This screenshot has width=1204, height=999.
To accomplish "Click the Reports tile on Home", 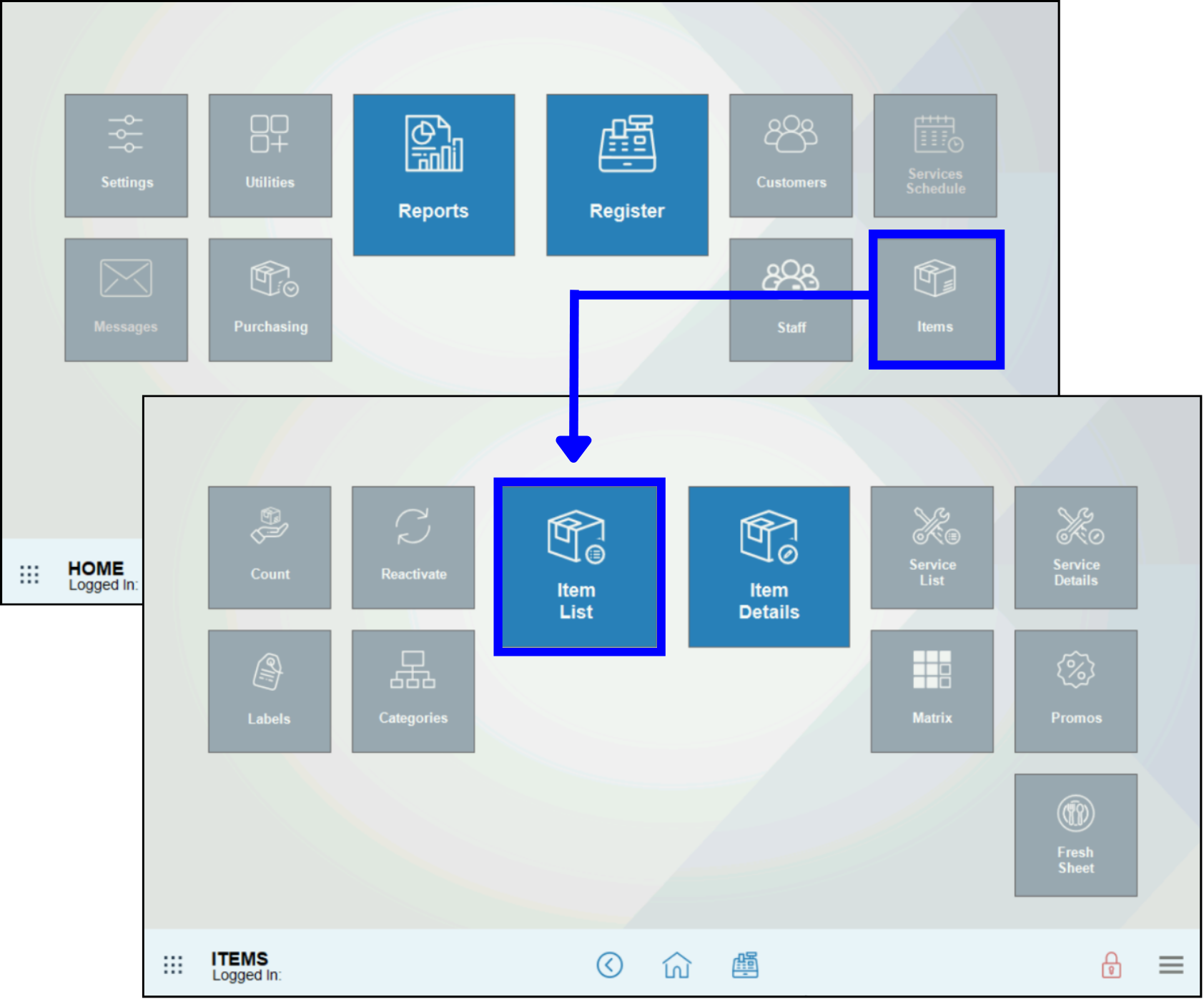I will pyautogui.click(x=433, y=174).
